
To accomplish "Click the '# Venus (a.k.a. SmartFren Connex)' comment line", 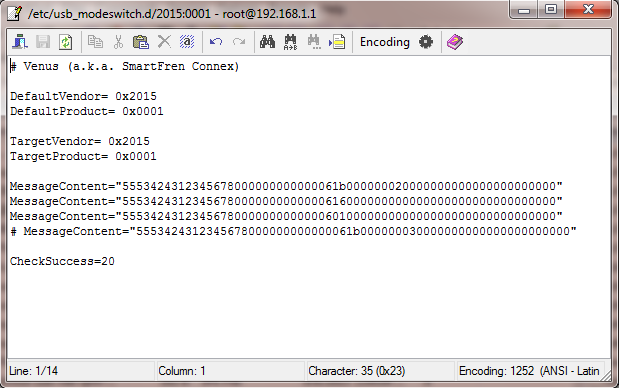I will tap(125, 66).
